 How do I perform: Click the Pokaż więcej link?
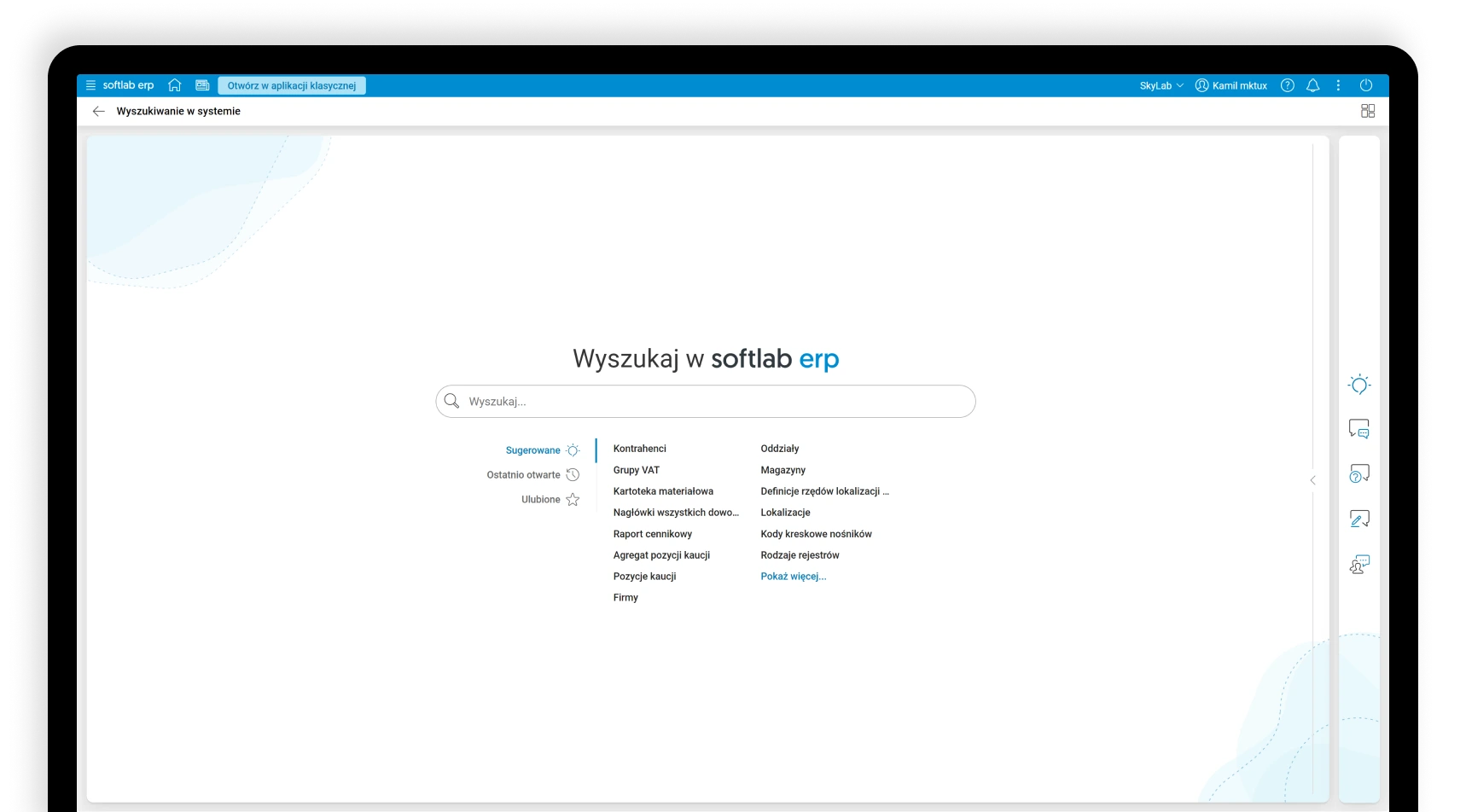tap(793, 577)
